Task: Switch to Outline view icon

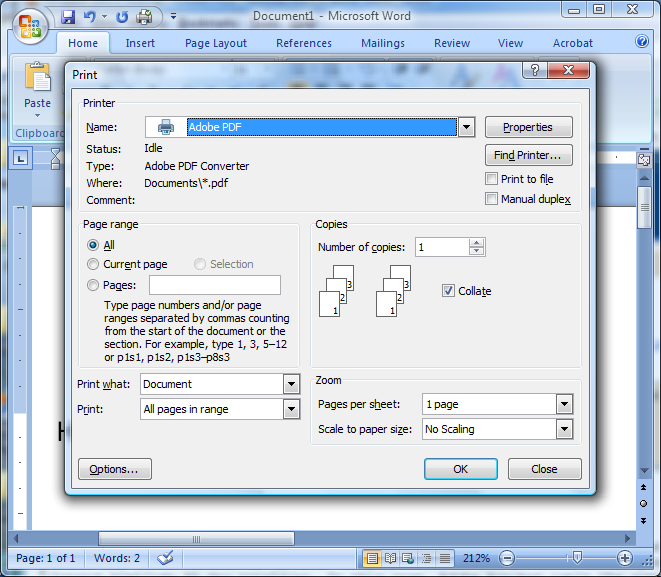Action: click(x=426, y=558)
